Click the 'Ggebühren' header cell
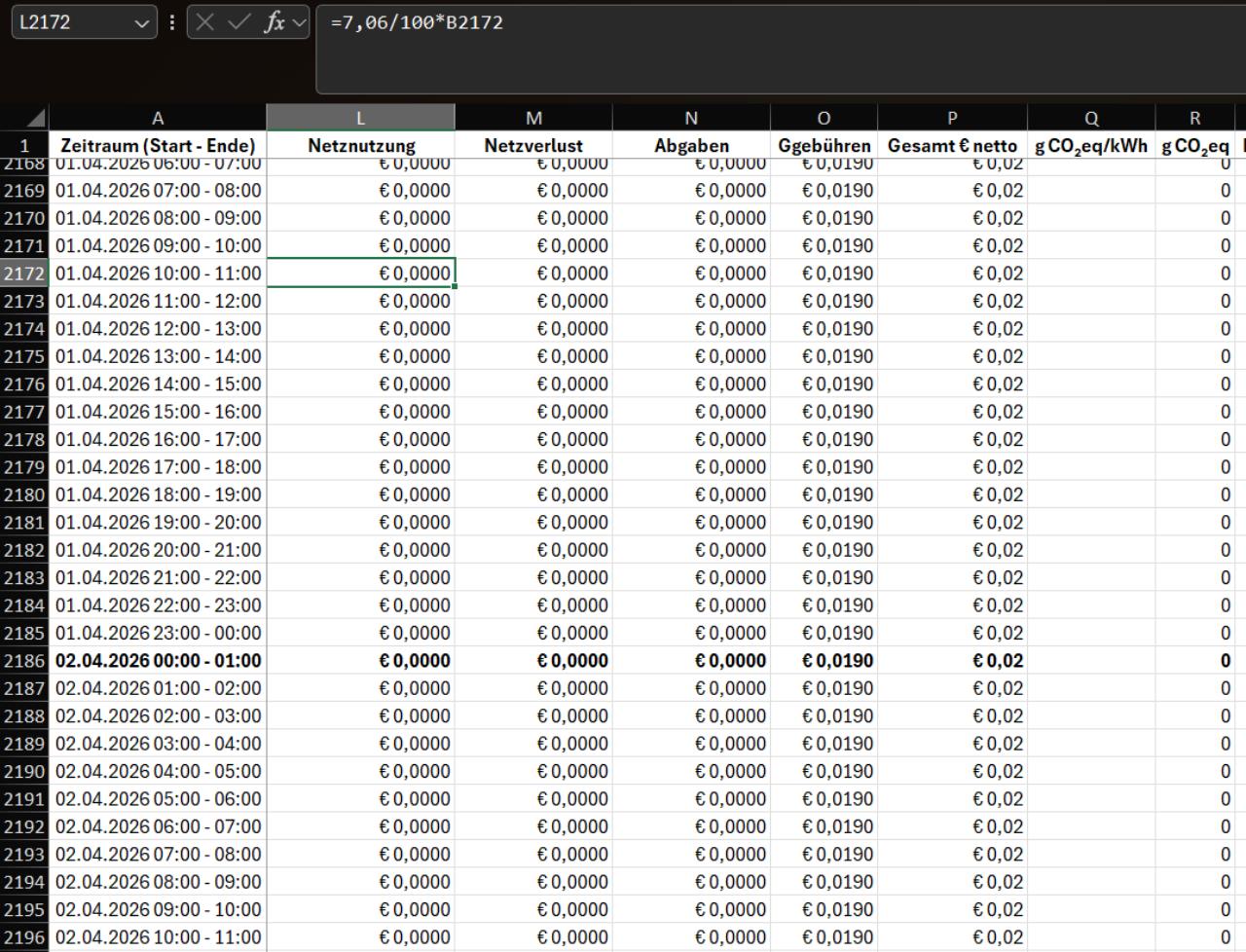This screenshot has height=952, width=1246. click(824, 145)
